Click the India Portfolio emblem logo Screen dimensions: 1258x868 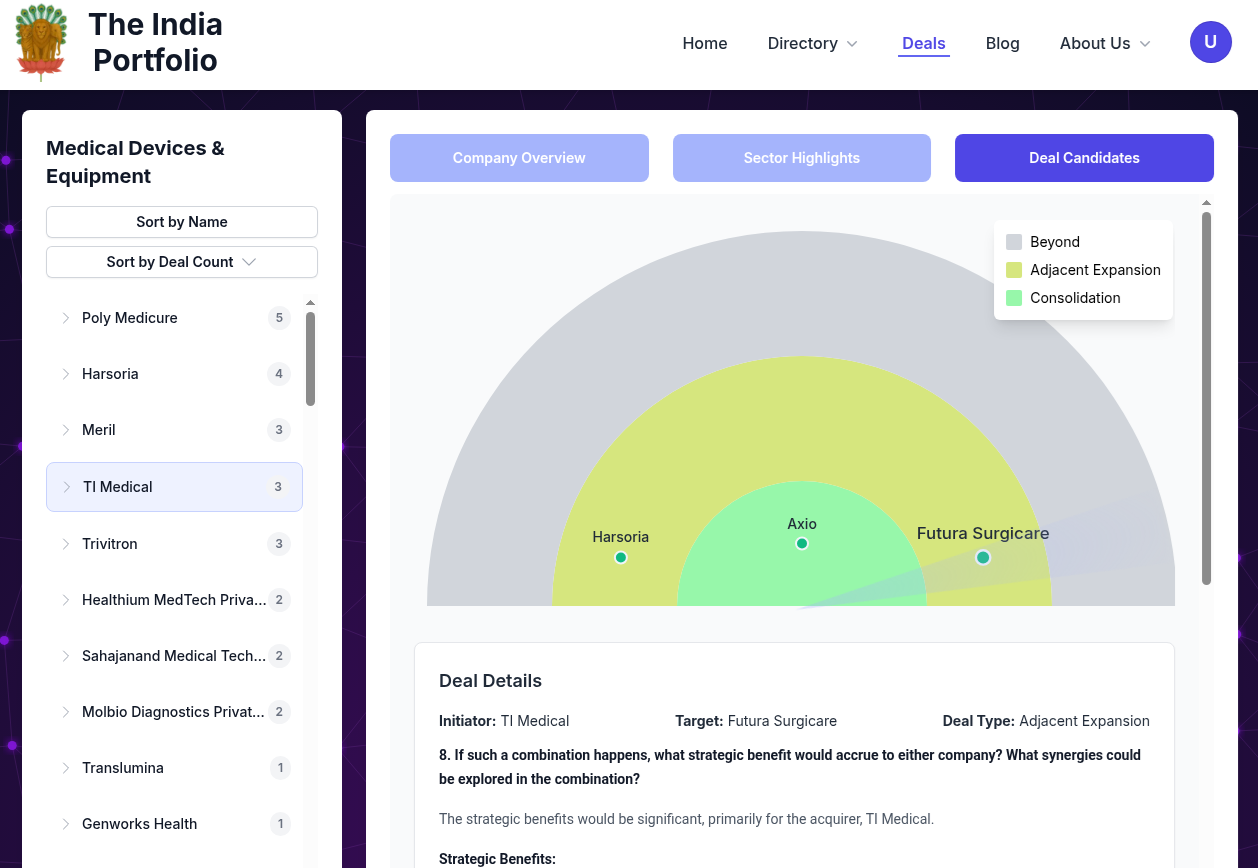41,43
